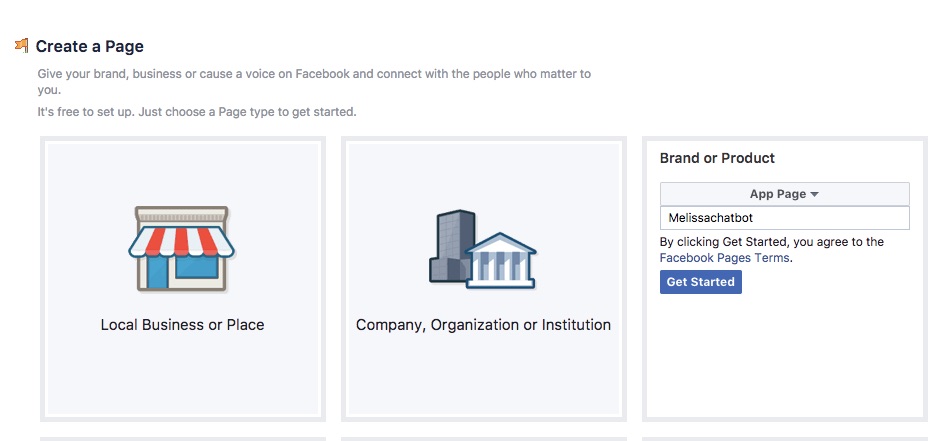Image resolution: width=948 pixels, height=441 pixels.
Task: Click the "Give your brand, business or cause" description
Action: [314, 82]
